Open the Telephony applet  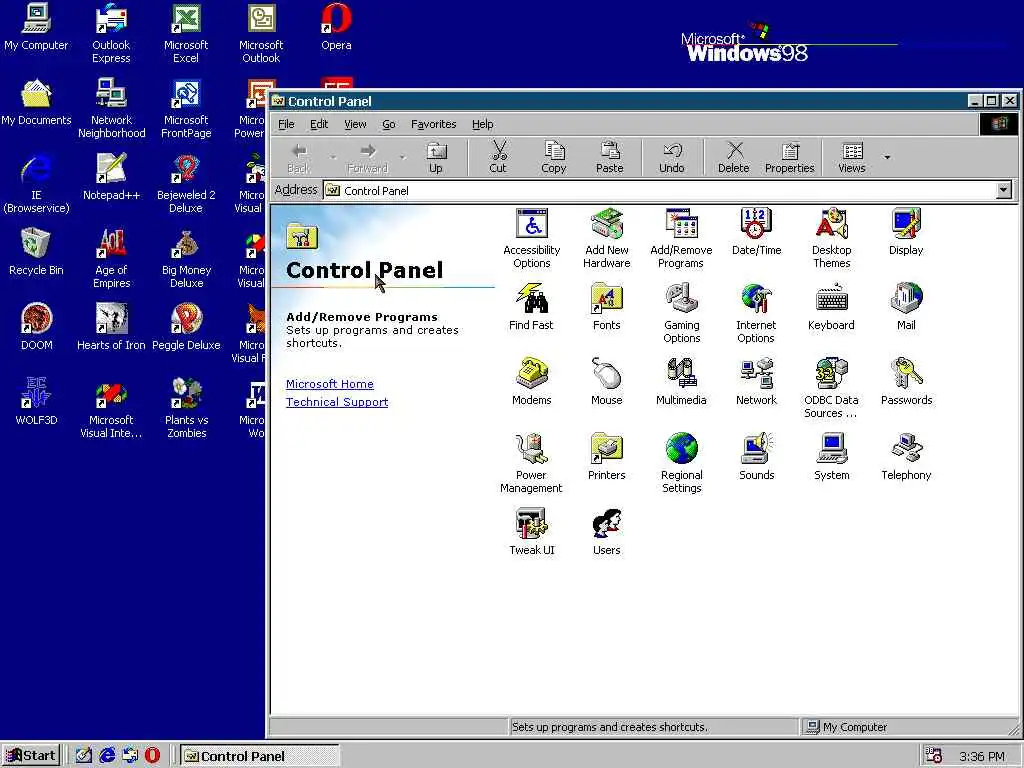906,457
